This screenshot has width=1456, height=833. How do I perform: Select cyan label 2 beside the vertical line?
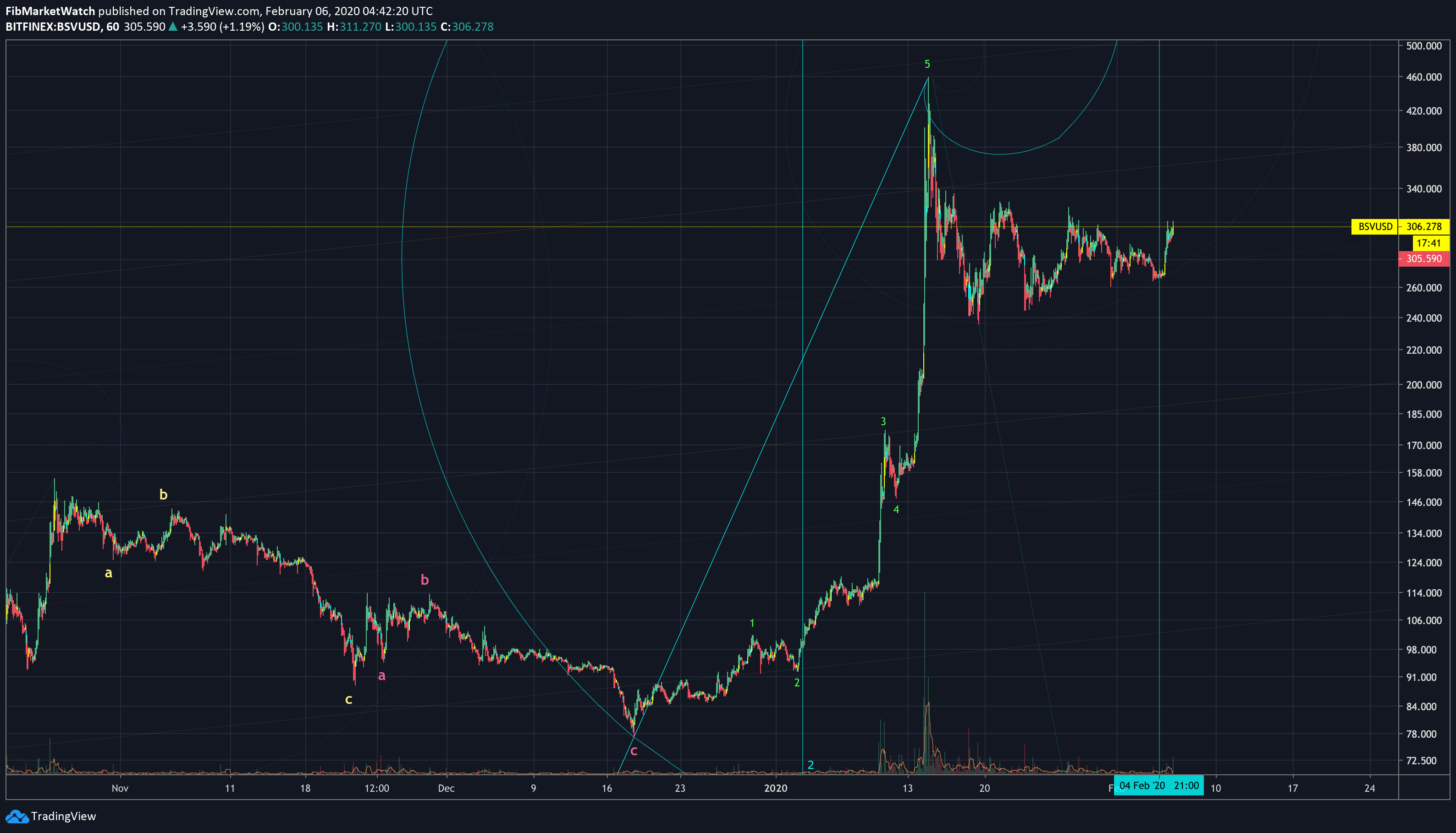[x=811, y=765]
